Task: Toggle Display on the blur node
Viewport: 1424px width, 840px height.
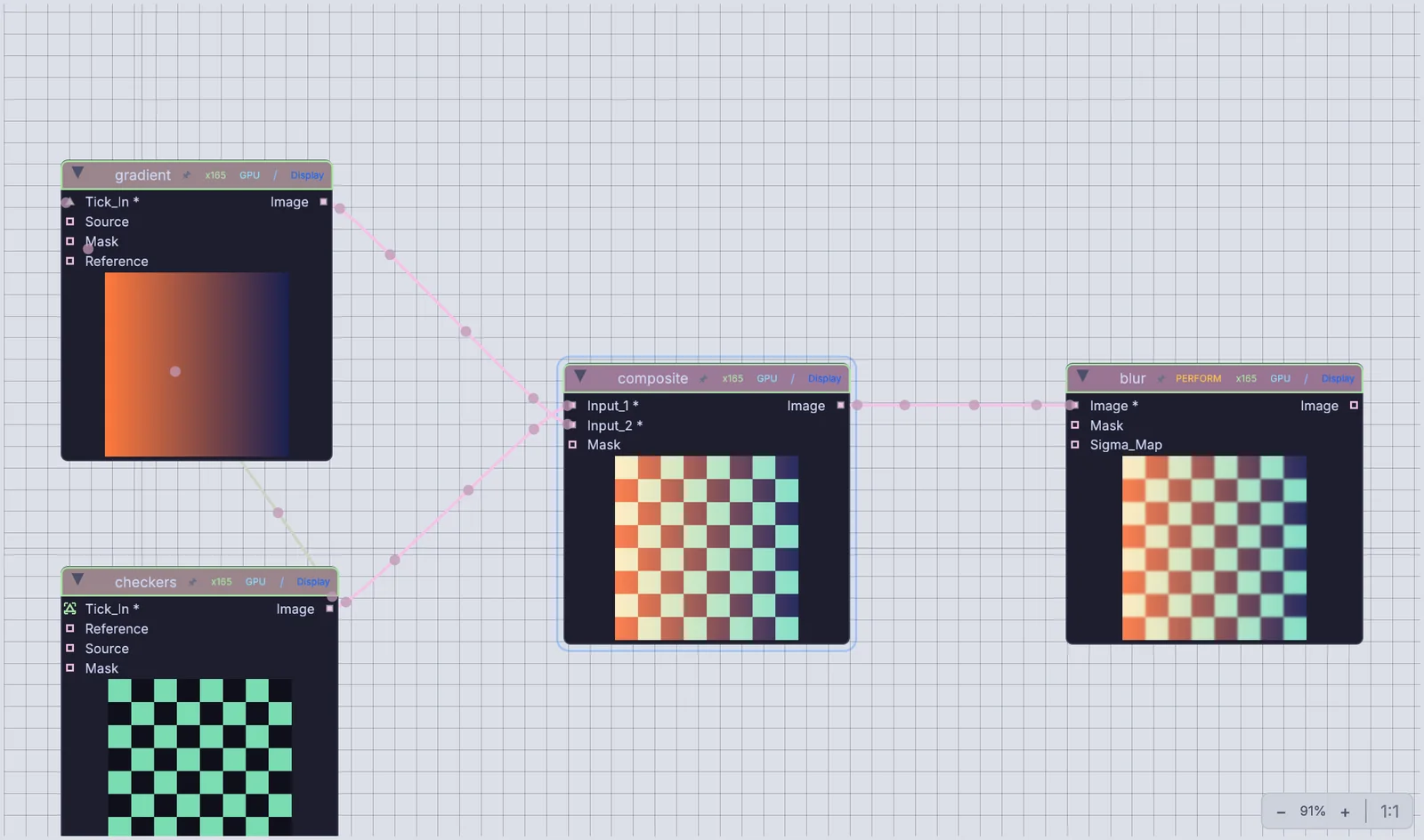Action: click(x=1338, y=379)
